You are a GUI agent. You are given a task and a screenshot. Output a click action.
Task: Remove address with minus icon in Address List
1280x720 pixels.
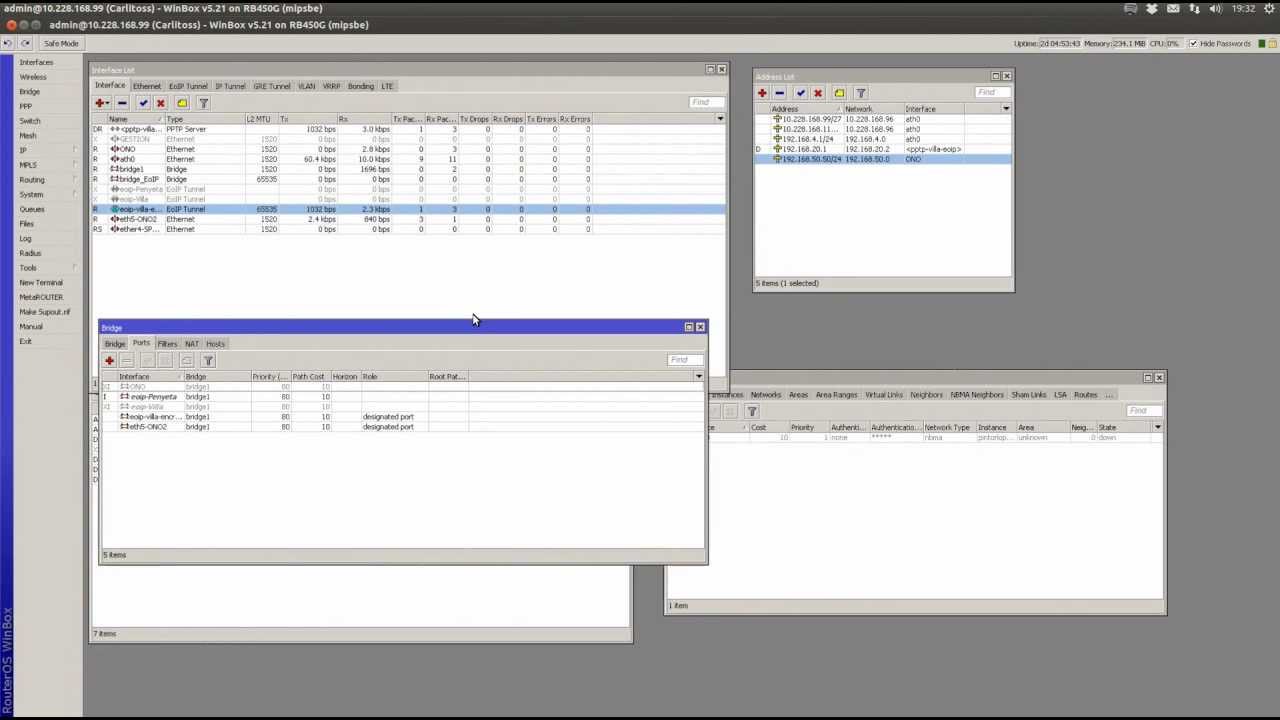[x=780, y=93]
